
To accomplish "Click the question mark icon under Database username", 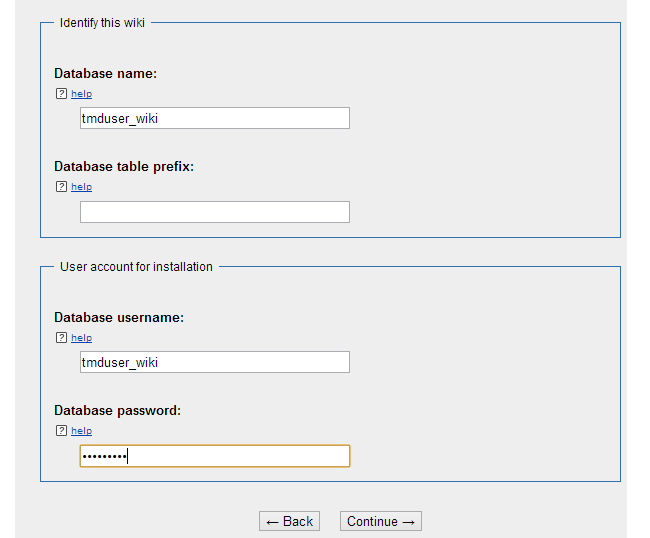I will 61,338.
